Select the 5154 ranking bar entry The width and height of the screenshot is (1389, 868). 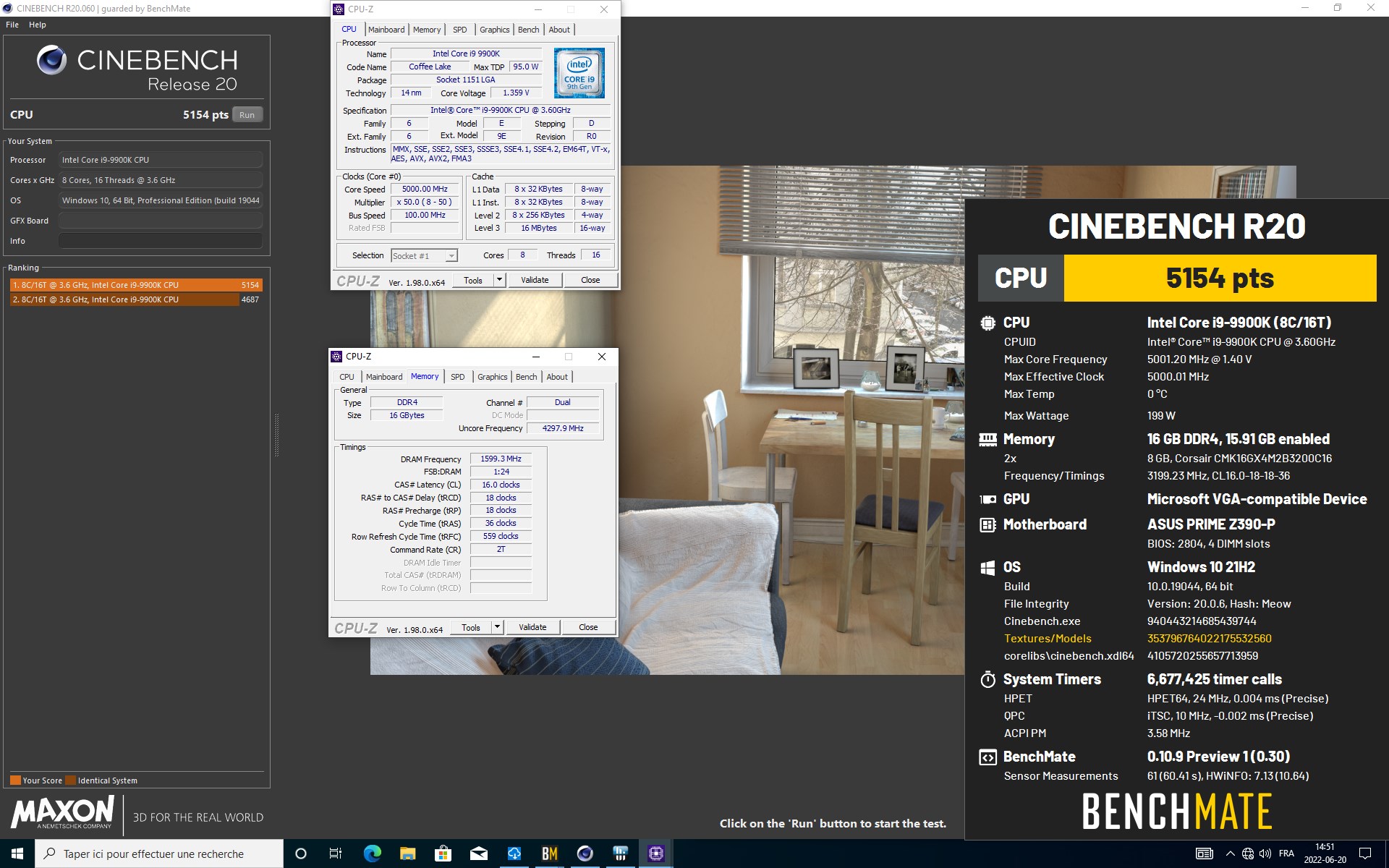(x=136, y=285)
